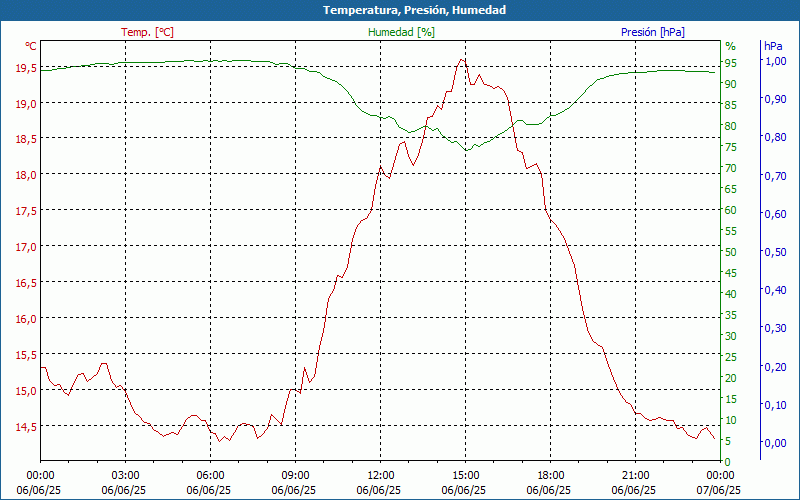The image size is (800, 500).
Task: Click the 75 humidity axis value
Action: 731,147
